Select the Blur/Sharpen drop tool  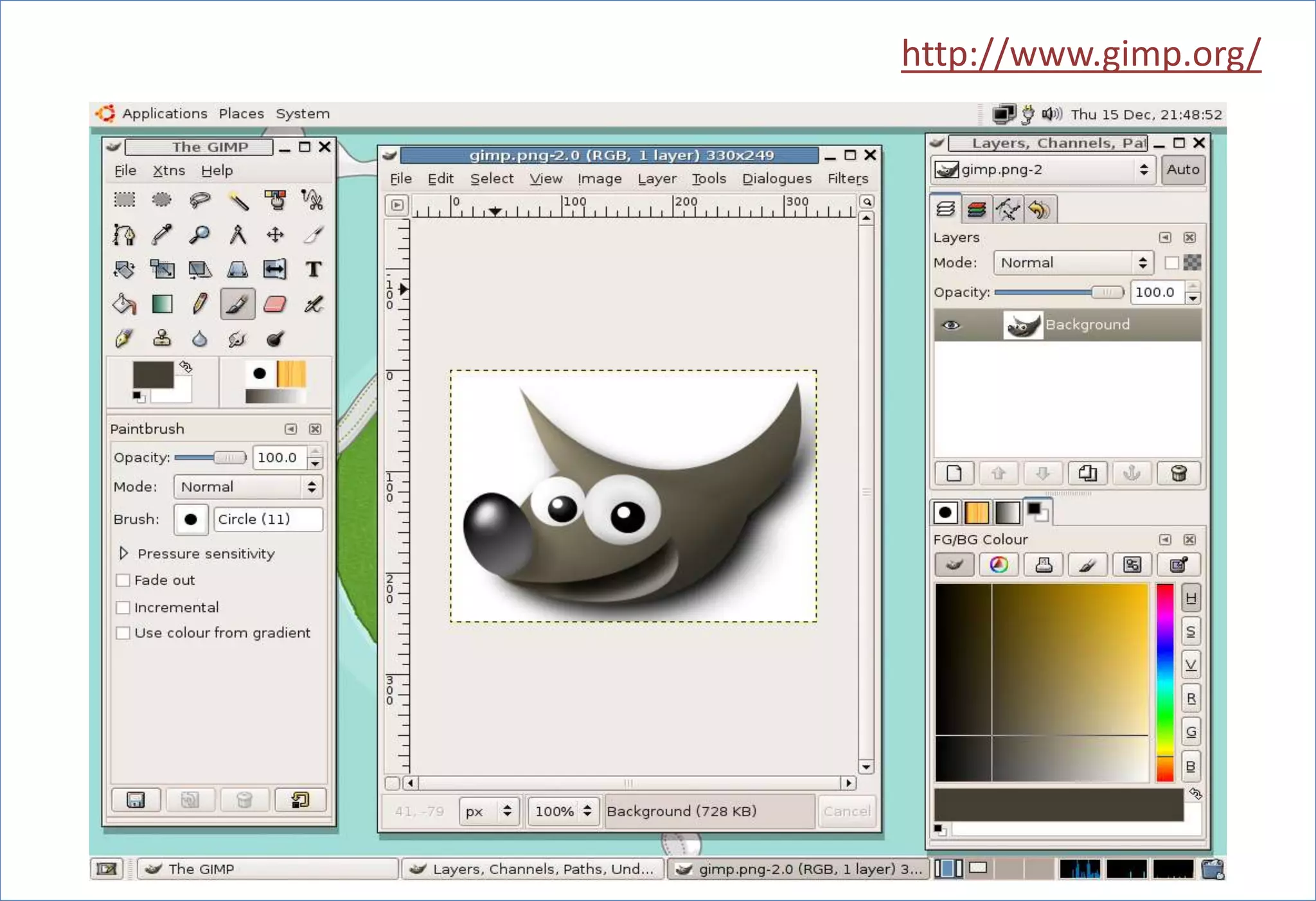[200, 339]
